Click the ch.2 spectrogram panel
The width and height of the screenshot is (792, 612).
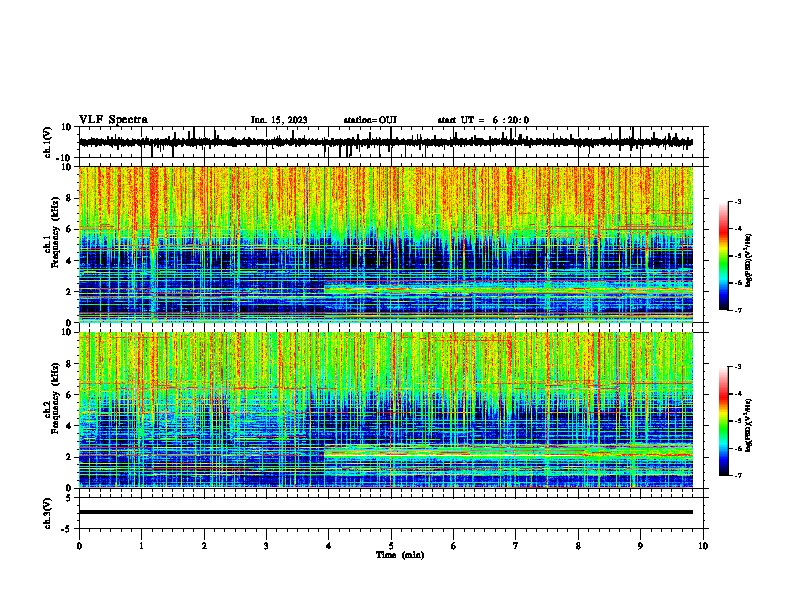pyautogui.click(x=386, y=410)
